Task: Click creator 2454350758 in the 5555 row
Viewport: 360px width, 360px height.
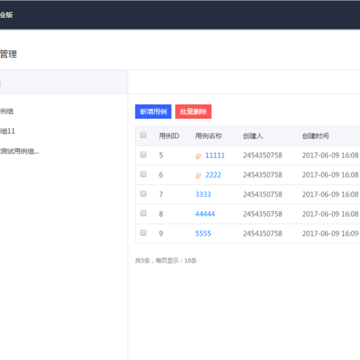Action: (263, 234)
